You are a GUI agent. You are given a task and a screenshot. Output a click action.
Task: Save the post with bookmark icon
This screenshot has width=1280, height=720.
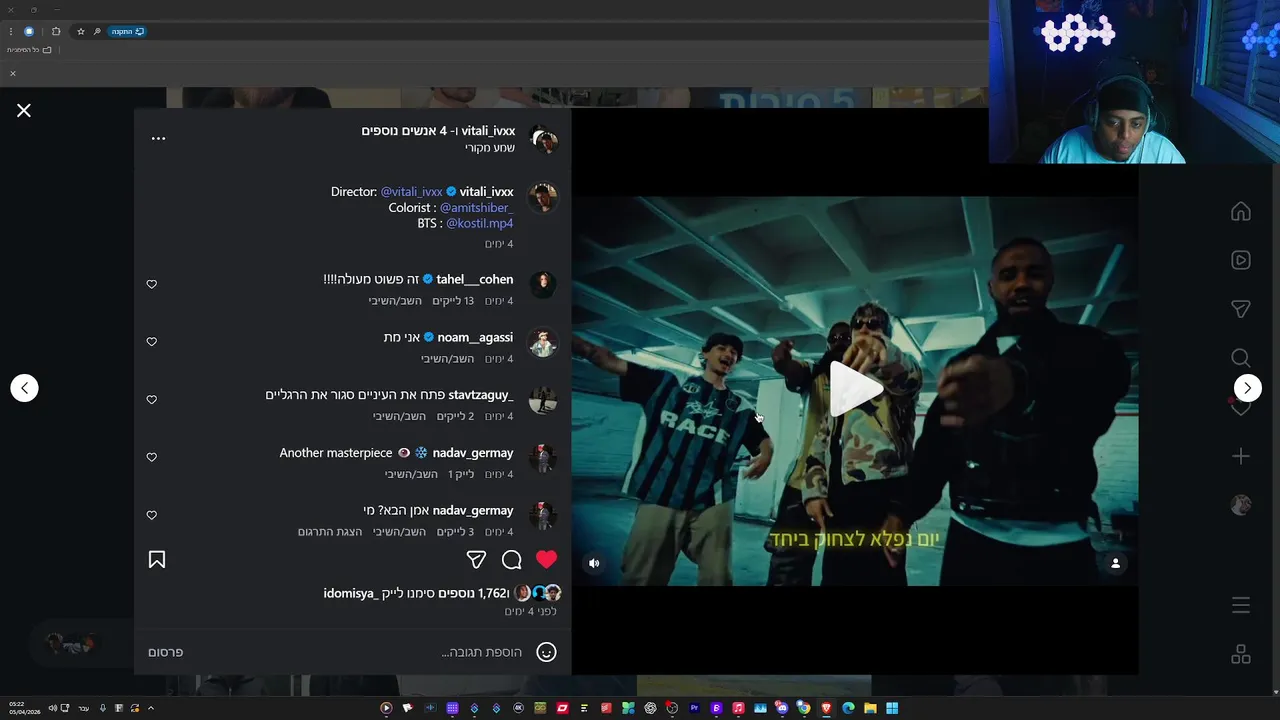[157, 560]
